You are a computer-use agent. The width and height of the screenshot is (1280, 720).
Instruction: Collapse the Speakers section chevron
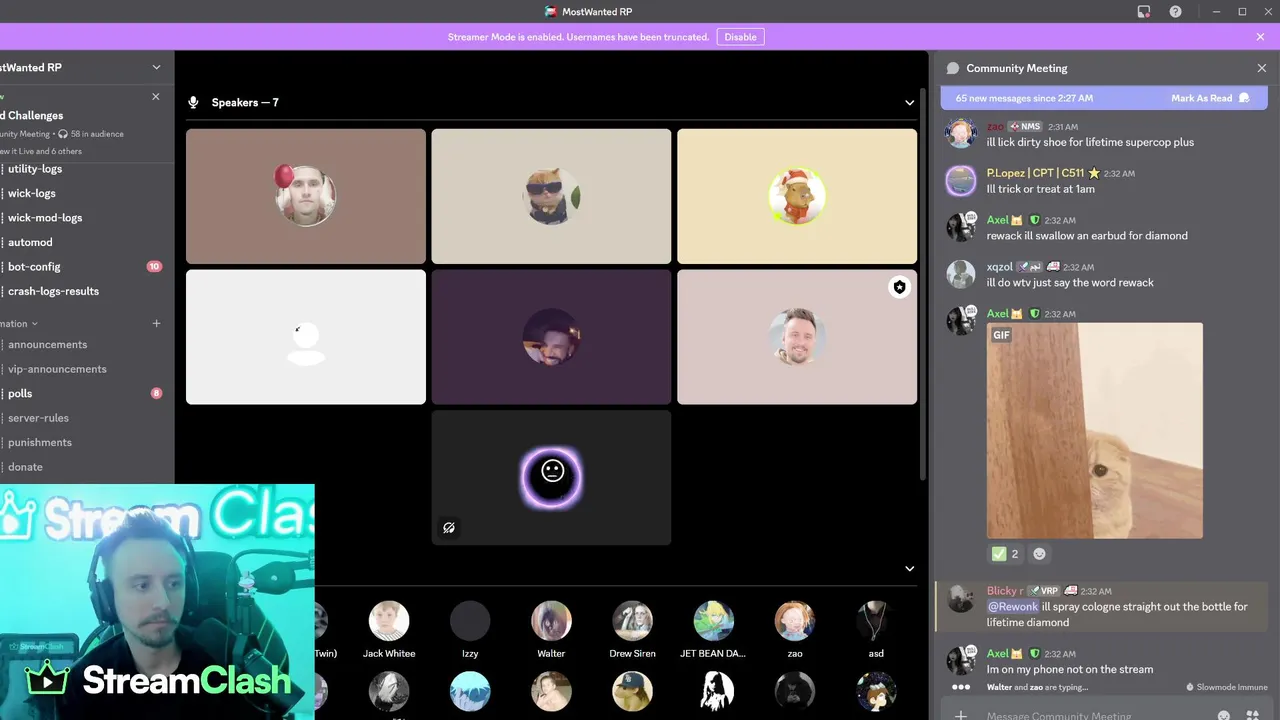coord(909,102)
